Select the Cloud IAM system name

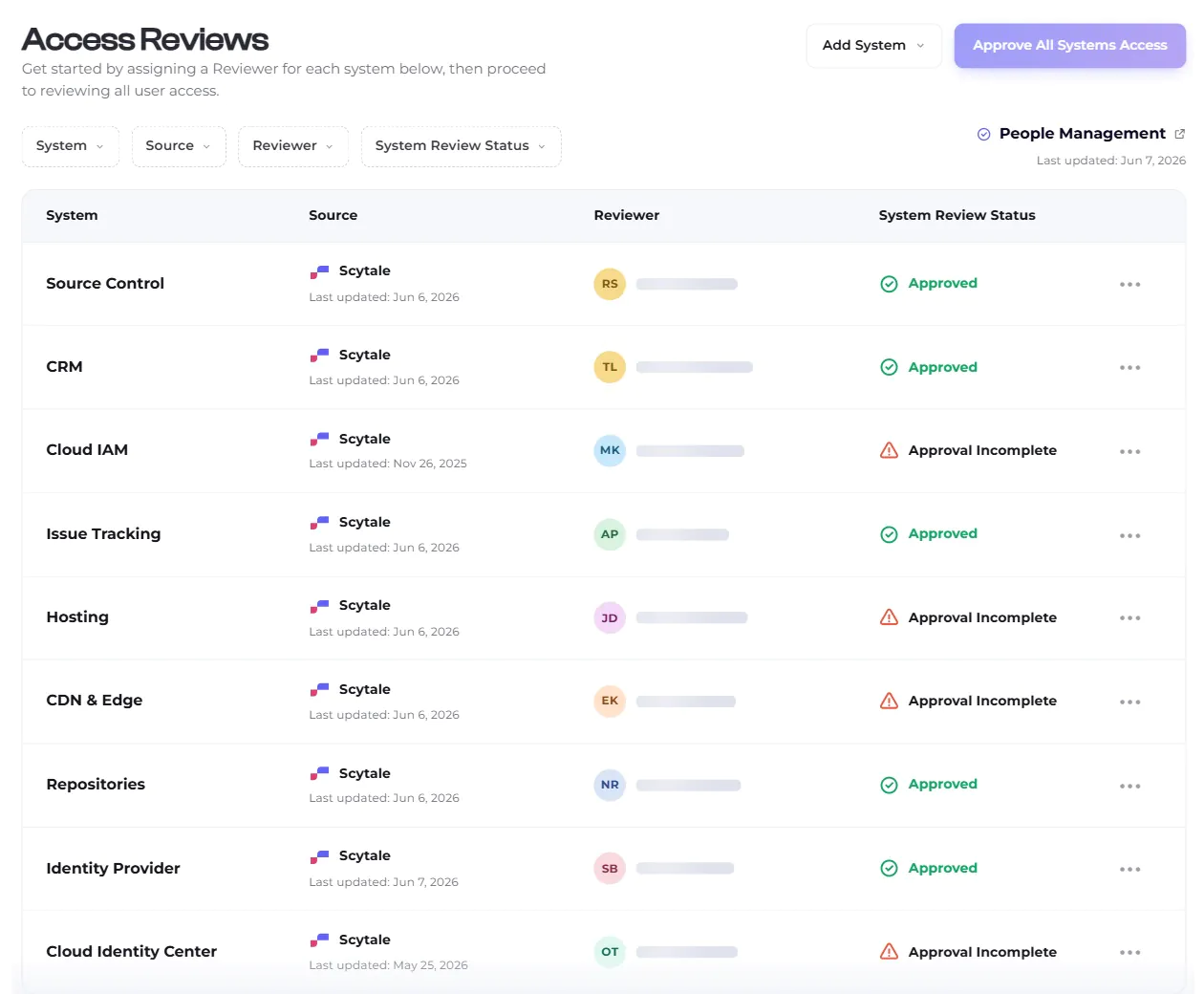pos(87,449)
